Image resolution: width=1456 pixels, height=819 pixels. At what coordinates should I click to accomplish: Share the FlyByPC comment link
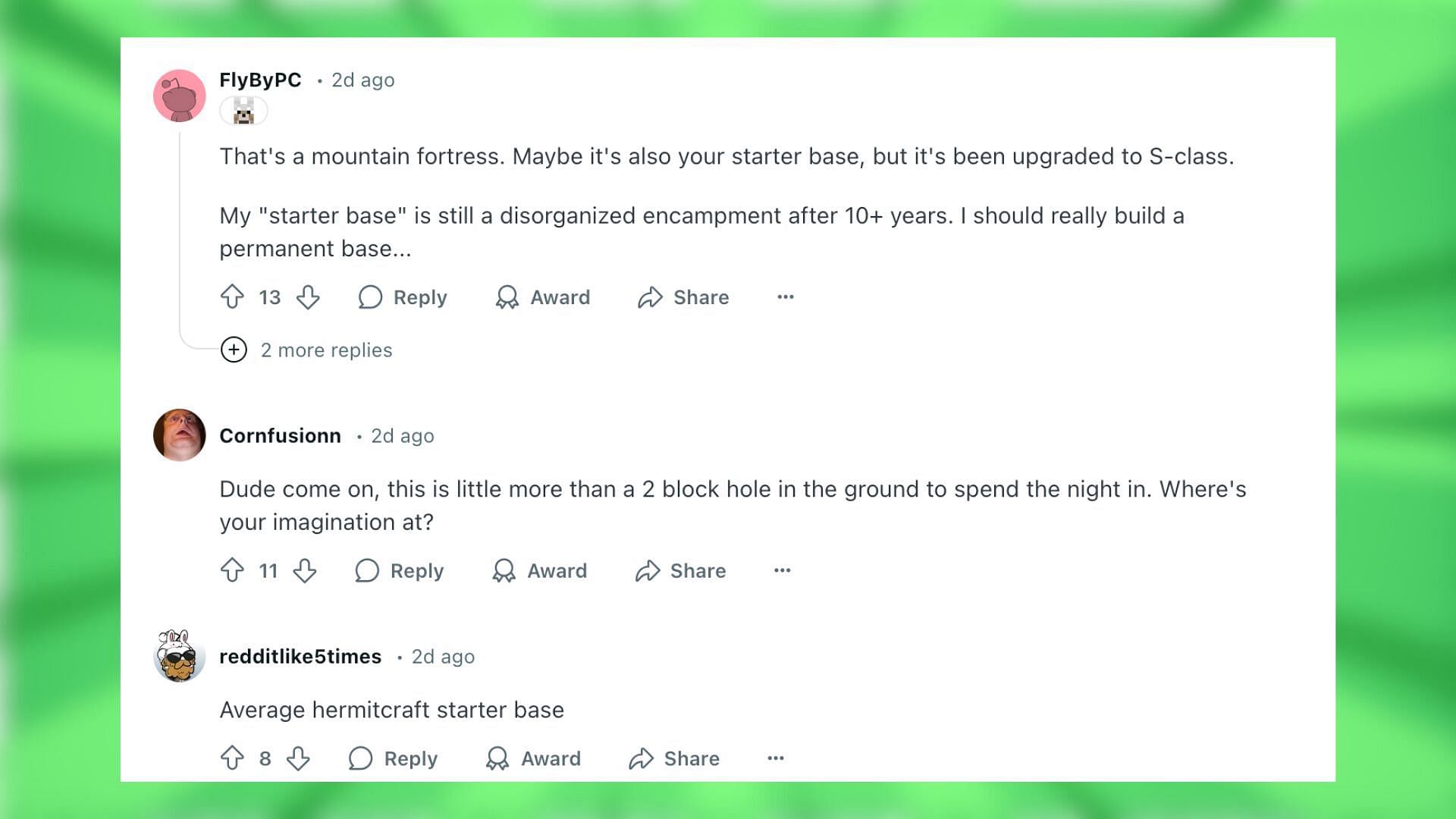[x=686, y=297]
